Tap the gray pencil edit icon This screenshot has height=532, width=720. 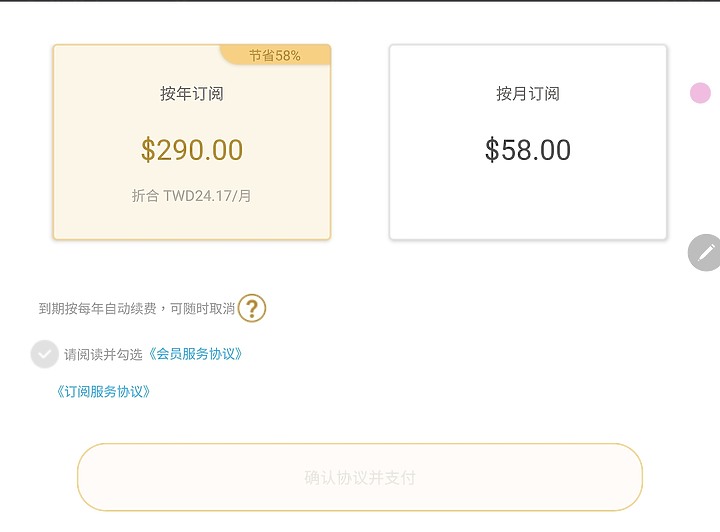point(705,252)
